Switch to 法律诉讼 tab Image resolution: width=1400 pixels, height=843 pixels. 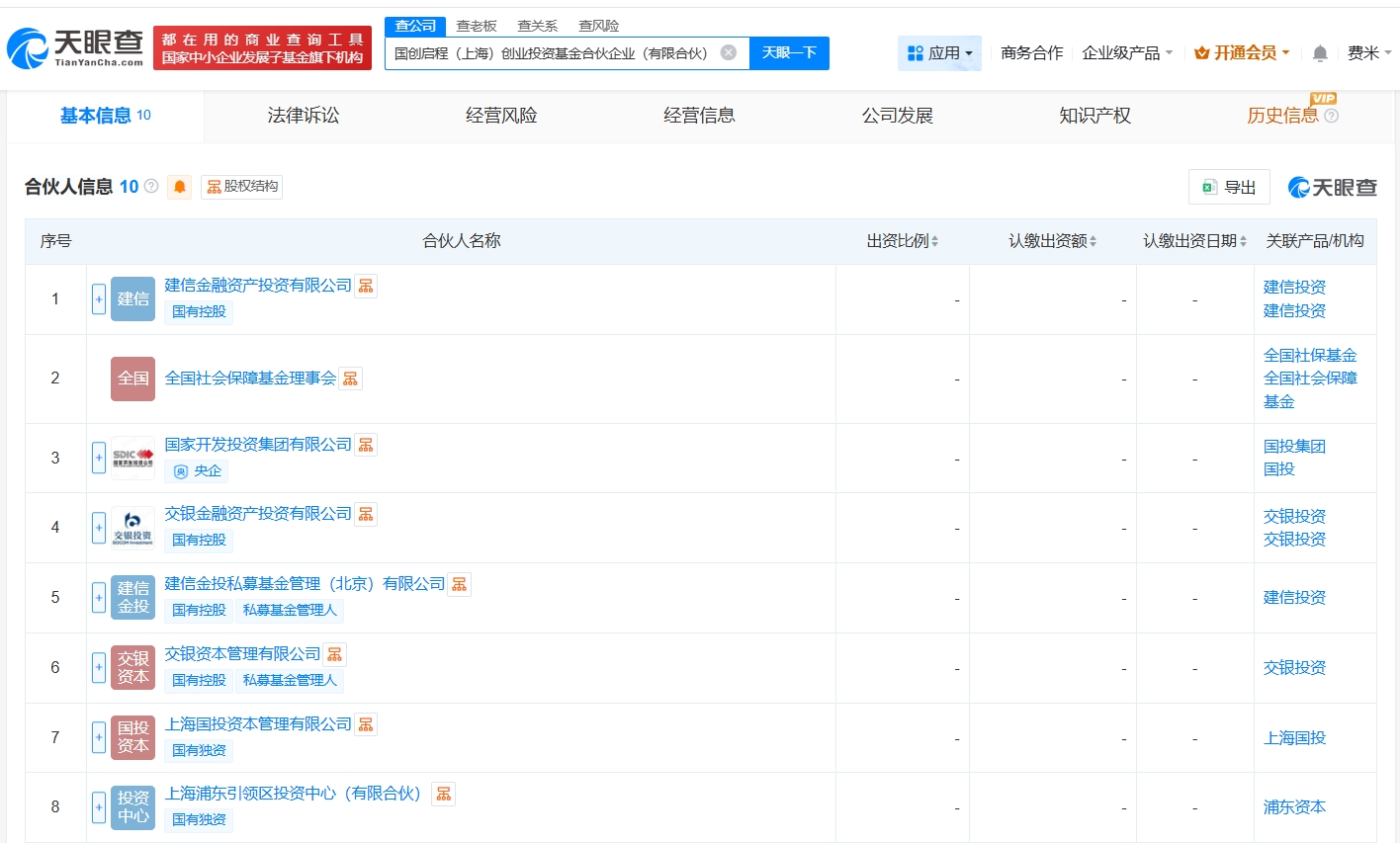pyautogui.click(x=303, y=116)
